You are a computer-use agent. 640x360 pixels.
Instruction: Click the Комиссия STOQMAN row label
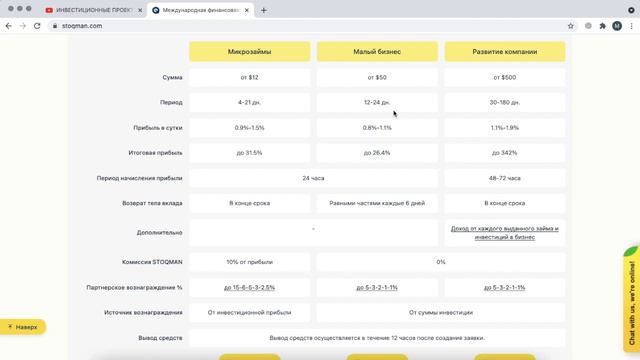152,262
